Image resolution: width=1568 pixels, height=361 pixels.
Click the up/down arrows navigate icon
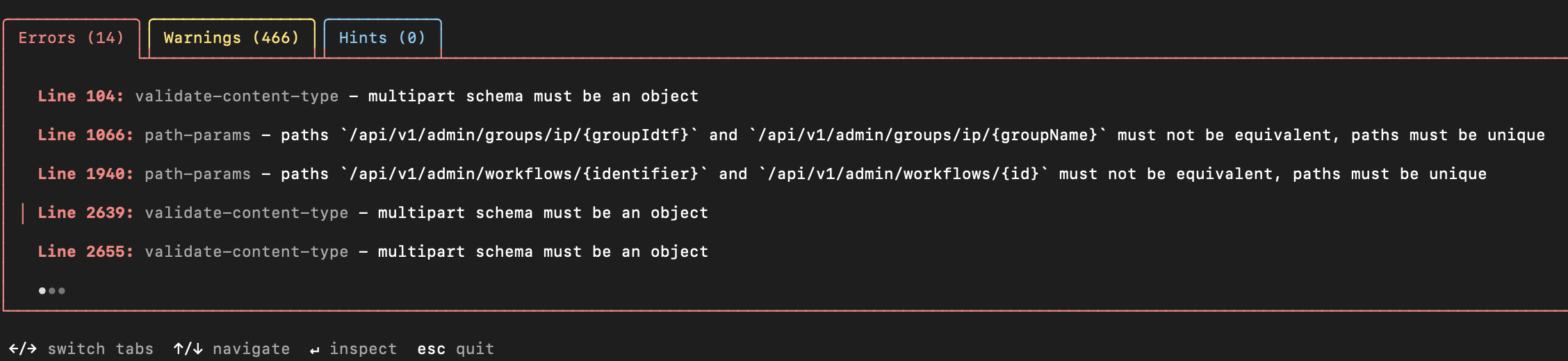[188, 349]
